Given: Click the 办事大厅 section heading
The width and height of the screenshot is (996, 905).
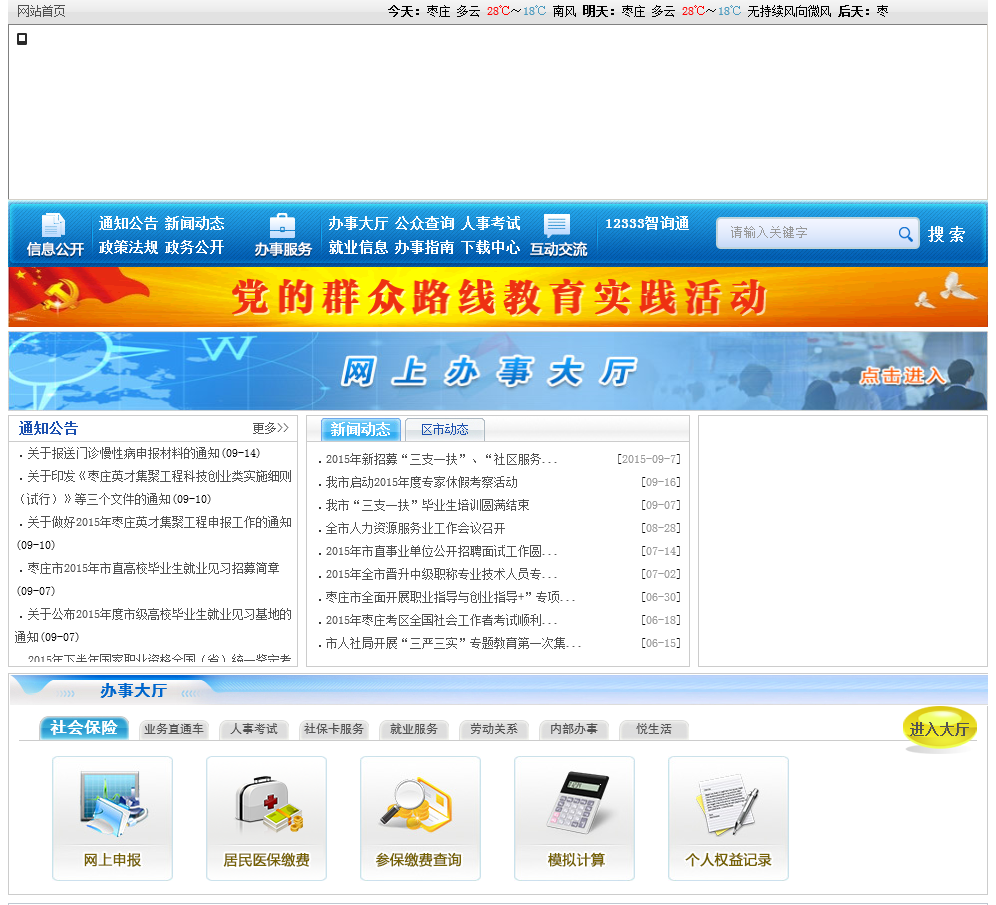Looking at the screenshot, I should pyautogui.click(x=133, y=690).
